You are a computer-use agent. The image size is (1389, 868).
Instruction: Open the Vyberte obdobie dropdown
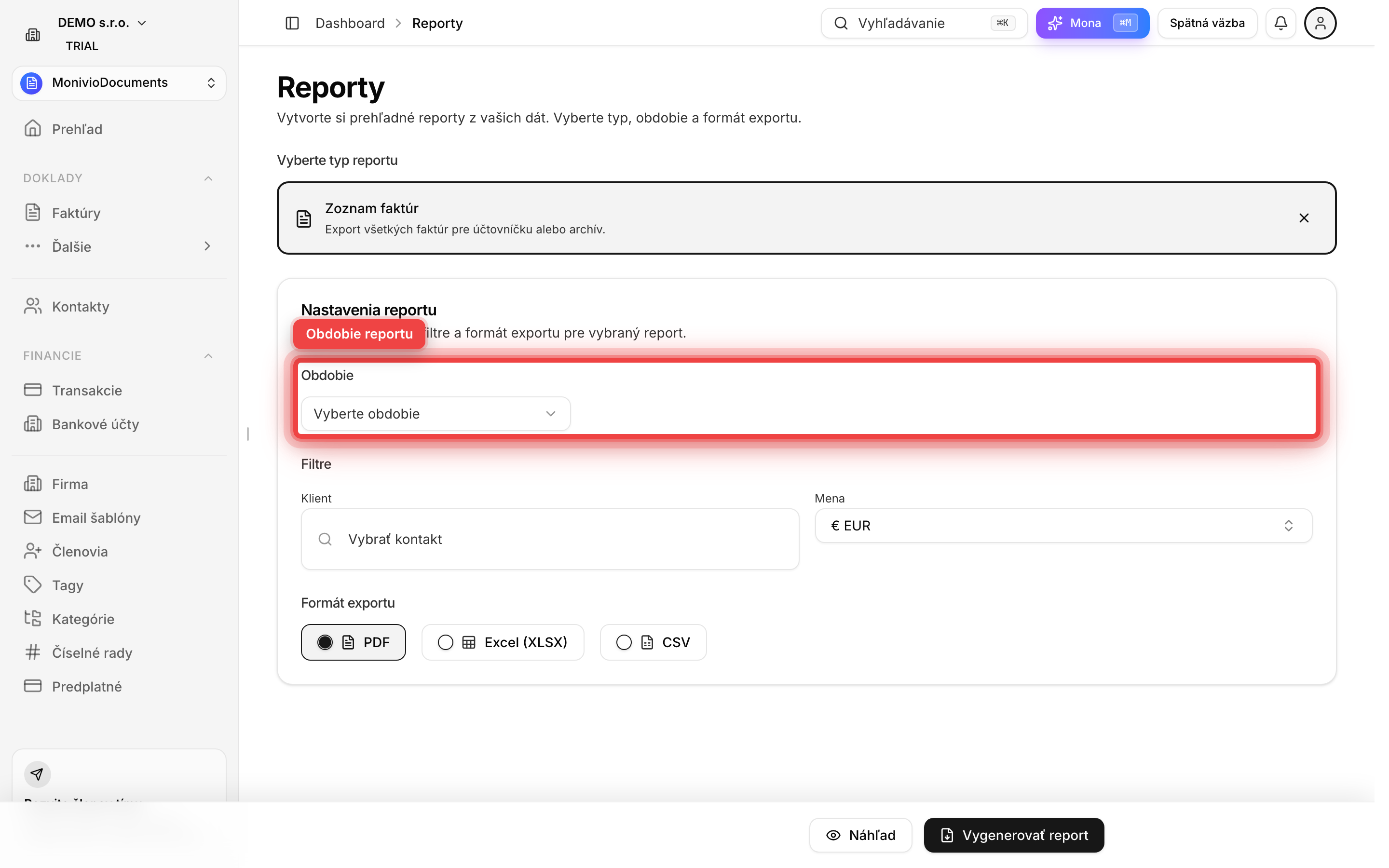pos(436,414)
